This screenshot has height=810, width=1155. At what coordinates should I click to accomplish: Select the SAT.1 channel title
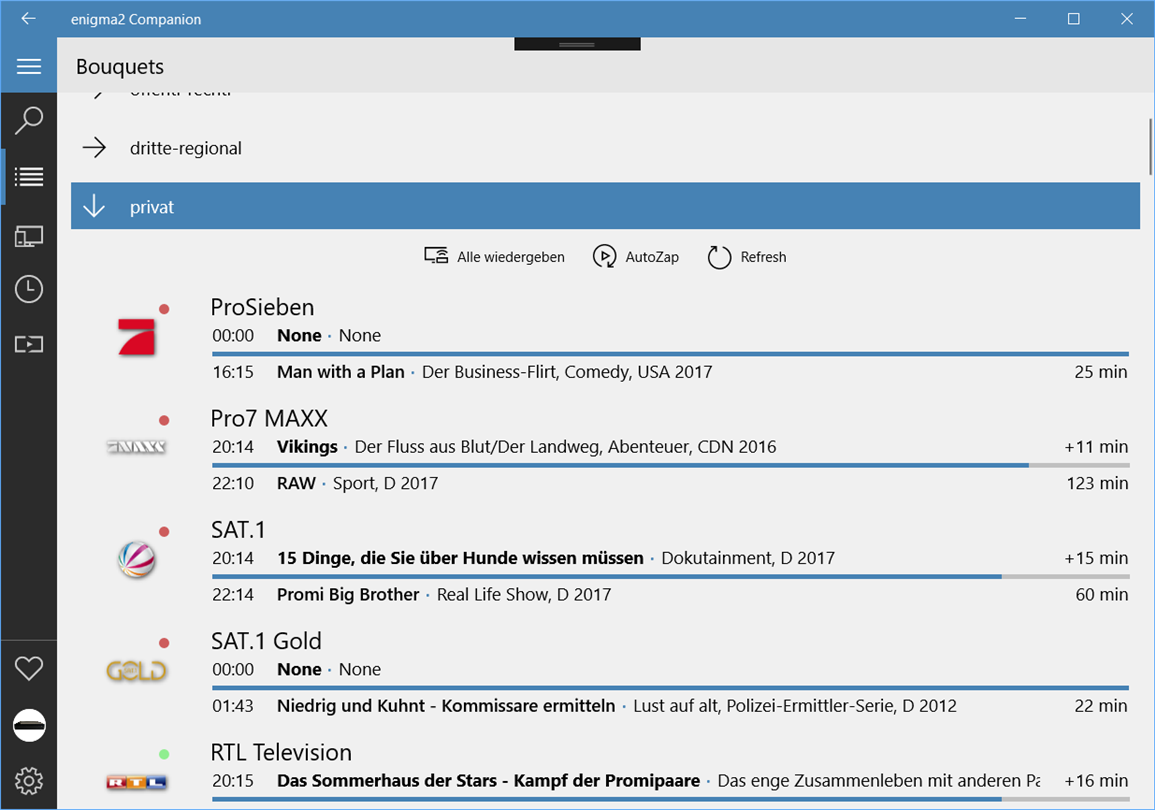(238, 529)
